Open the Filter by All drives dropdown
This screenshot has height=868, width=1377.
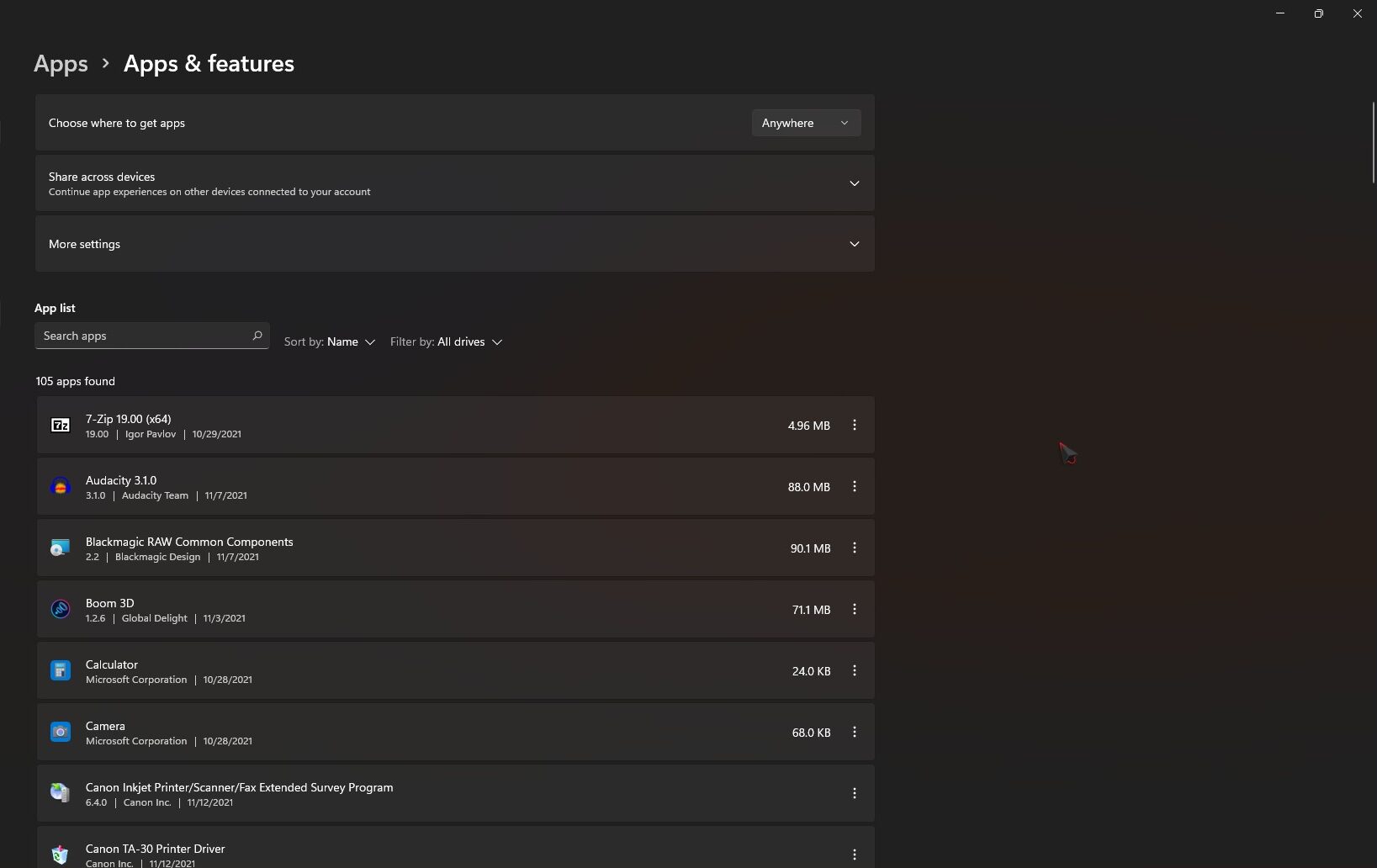coord(446,342)
